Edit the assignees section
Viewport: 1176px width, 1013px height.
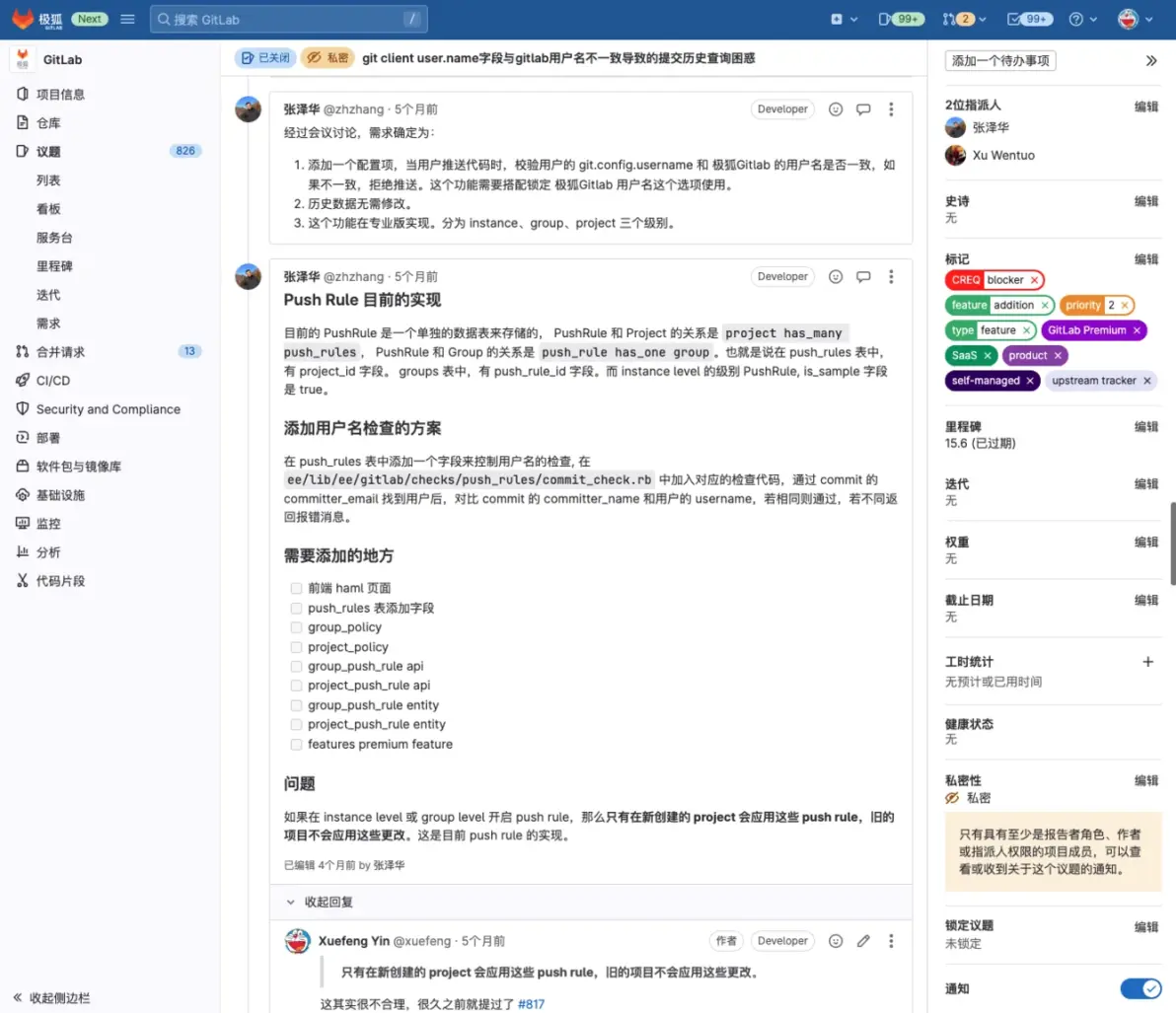pyautogui.click(x=1146, y=107)
